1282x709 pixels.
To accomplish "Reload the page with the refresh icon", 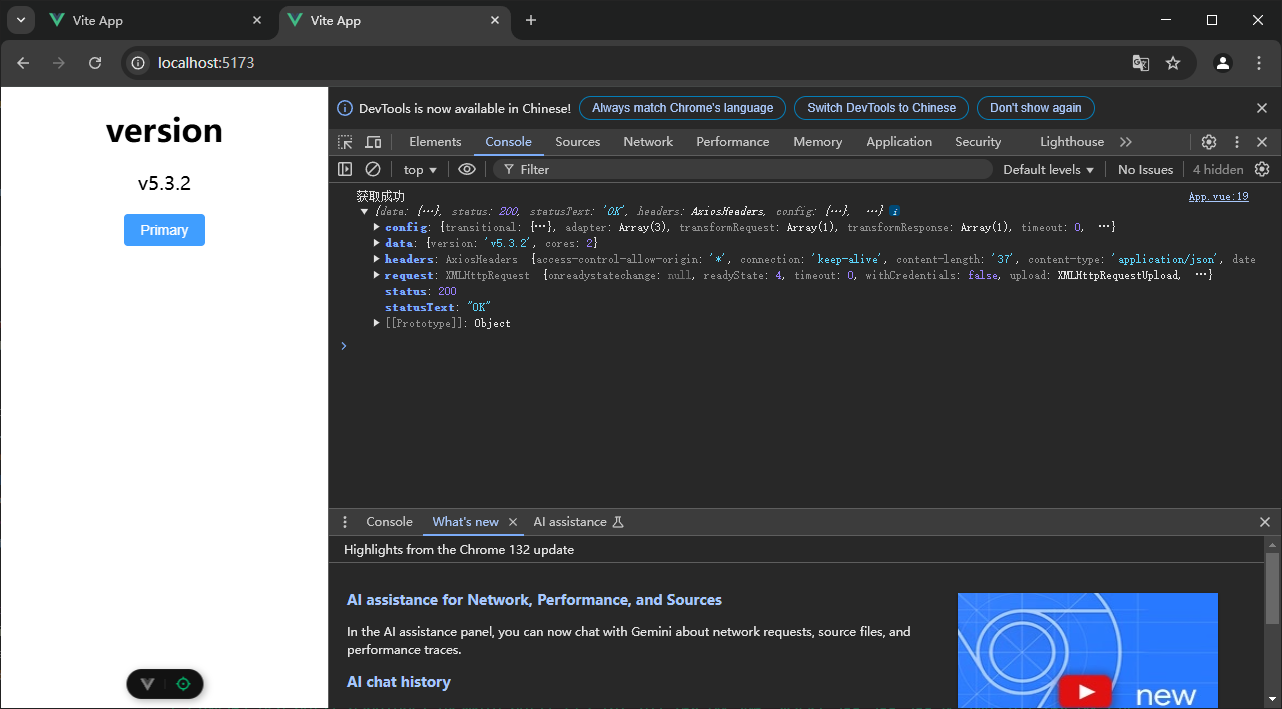I will coord(95,63).
